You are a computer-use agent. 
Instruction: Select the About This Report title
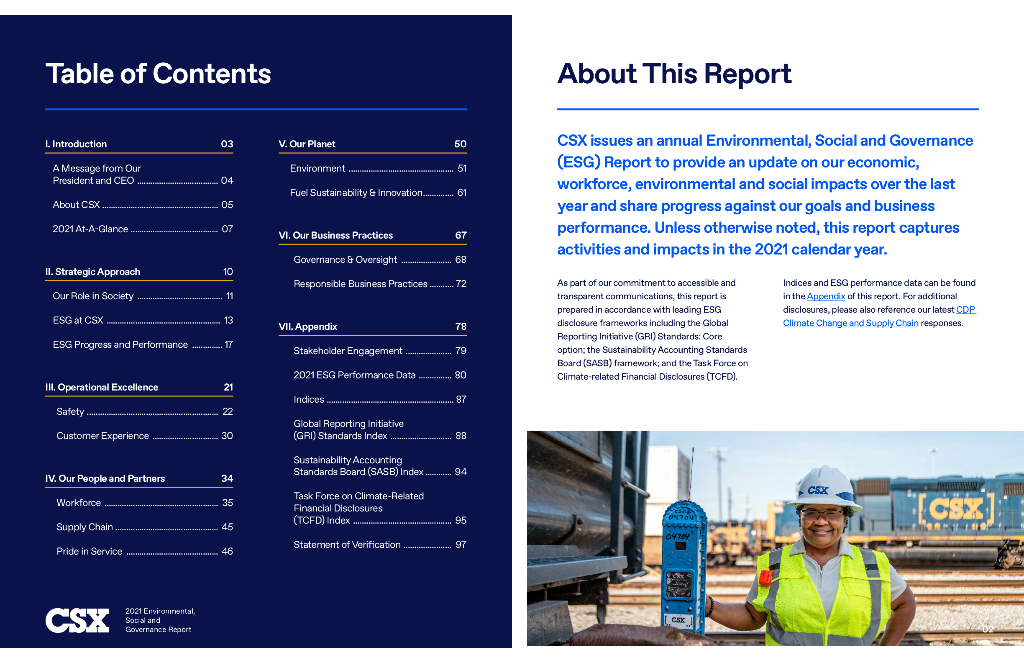674,74
